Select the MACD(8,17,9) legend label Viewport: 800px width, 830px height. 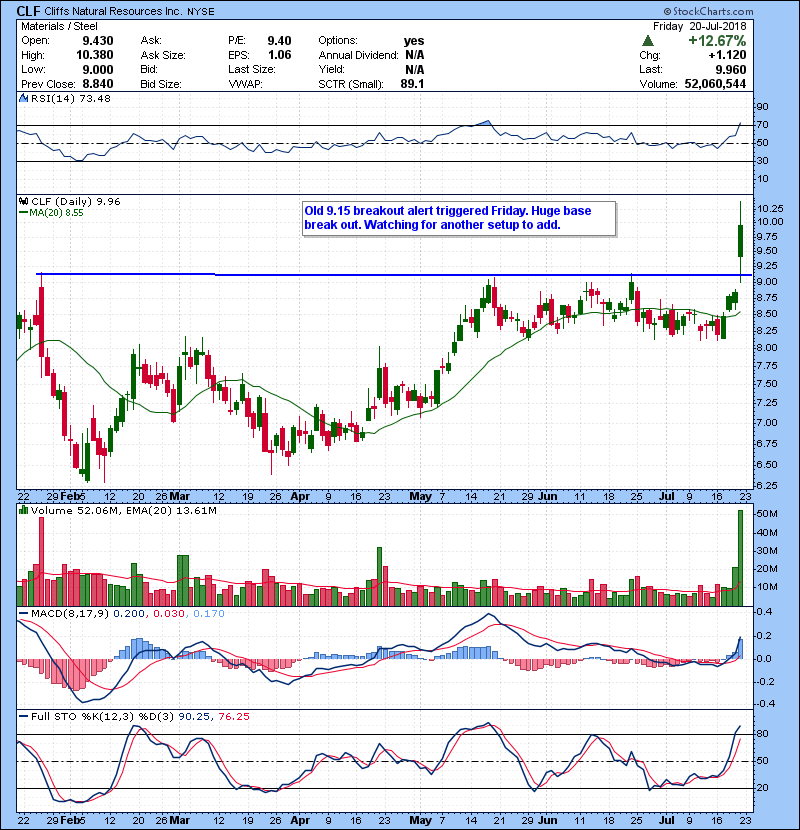coord(70,614)
